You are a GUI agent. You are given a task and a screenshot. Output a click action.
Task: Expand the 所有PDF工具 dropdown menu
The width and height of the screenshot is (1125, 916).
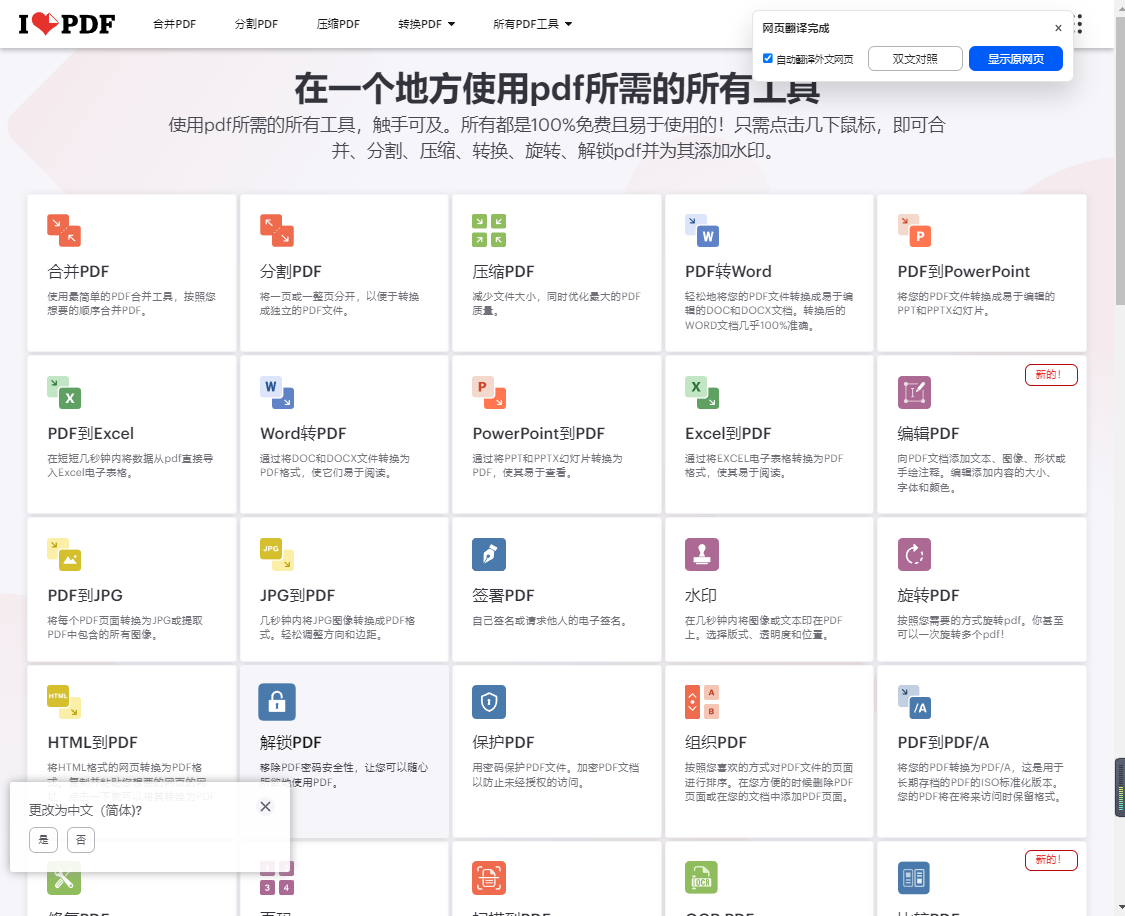click(x=532, y=24)
